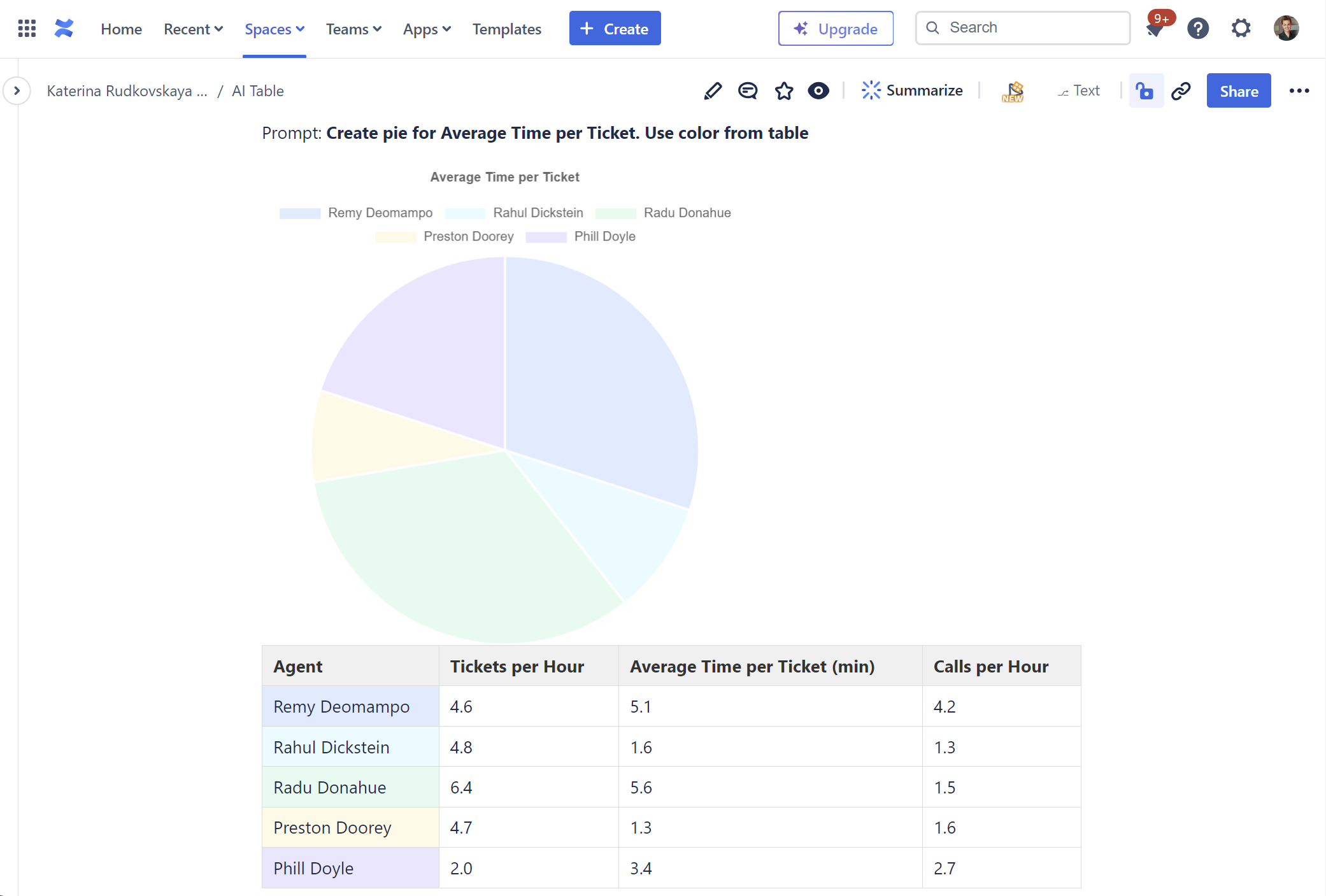Star this page as favorite
This screenshot has width=1326, height=896.
[x=784, y=91]
